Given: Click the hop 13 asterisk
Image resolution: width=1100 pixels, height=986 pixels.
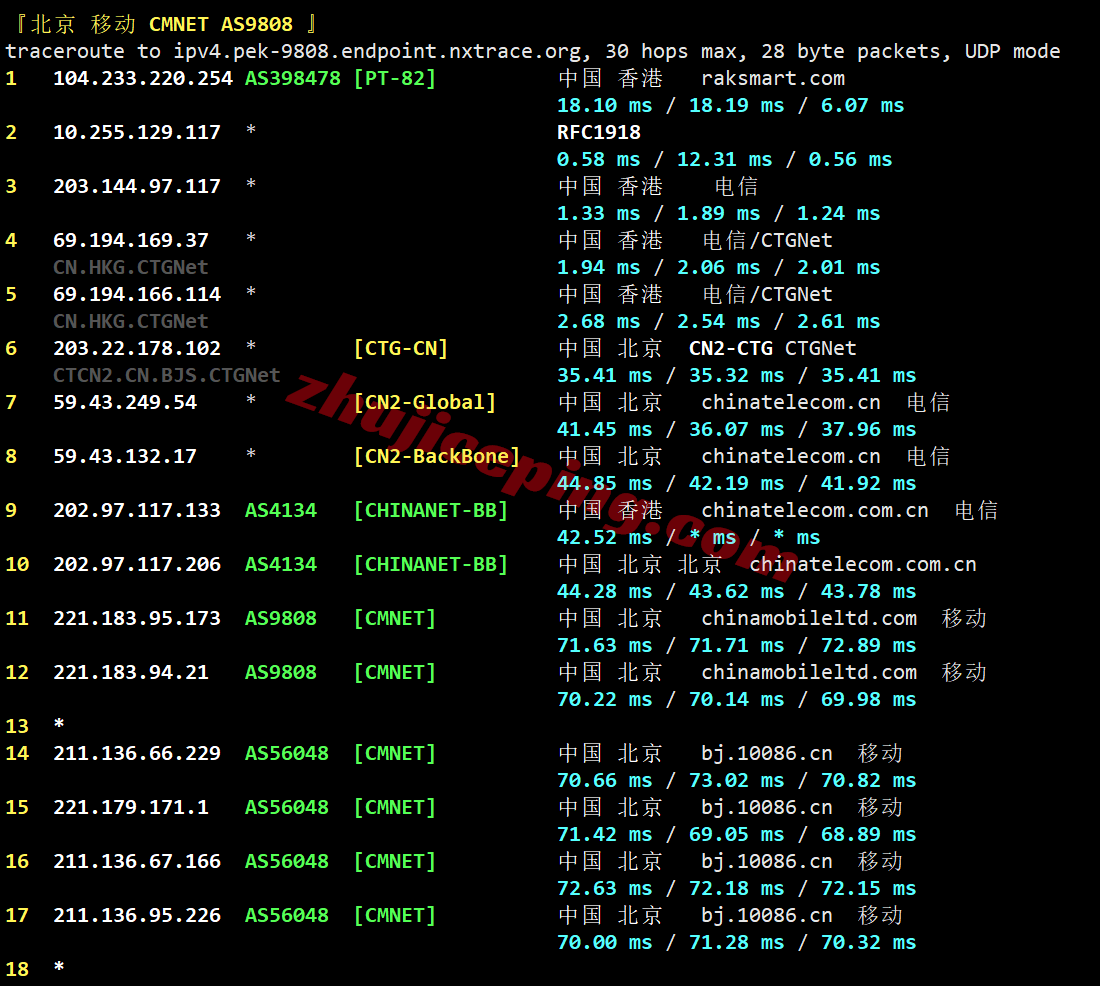Looking at the screenshot, I should [x=59, y=726].
